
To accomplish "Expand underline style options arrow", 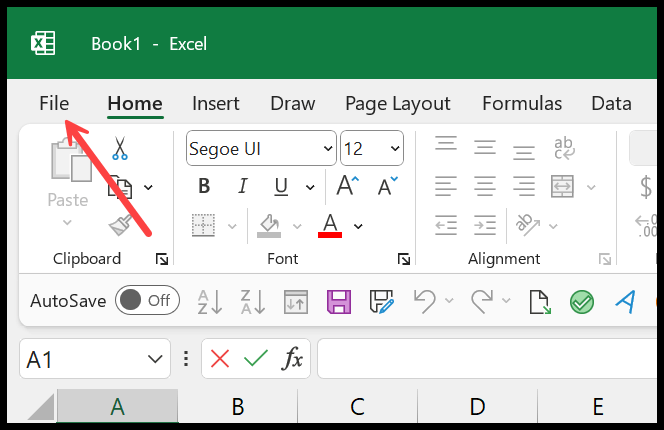I will click(x=310, y=187).
